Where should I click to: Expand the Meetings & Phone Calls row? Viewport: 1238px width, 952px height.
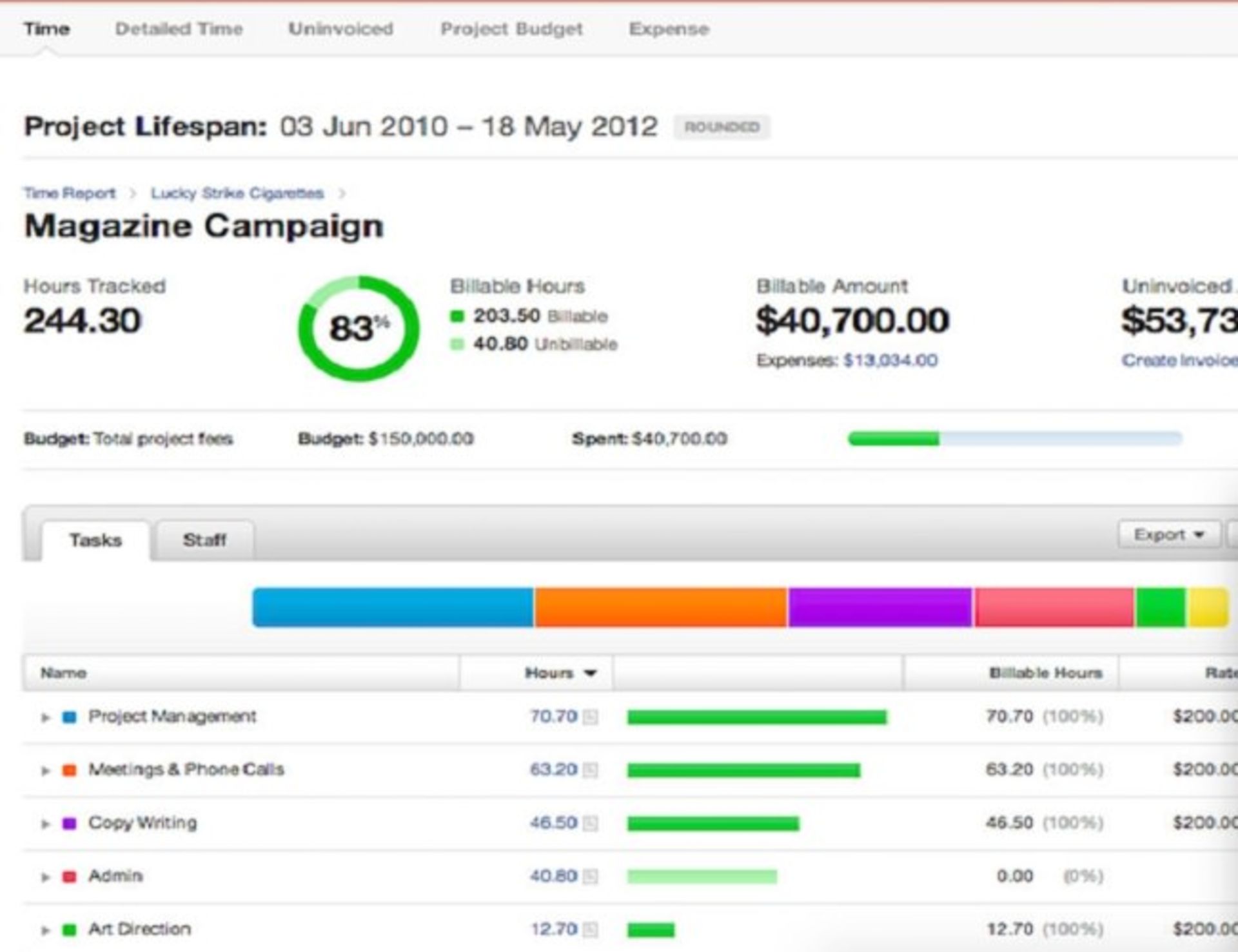click(45, 770)
